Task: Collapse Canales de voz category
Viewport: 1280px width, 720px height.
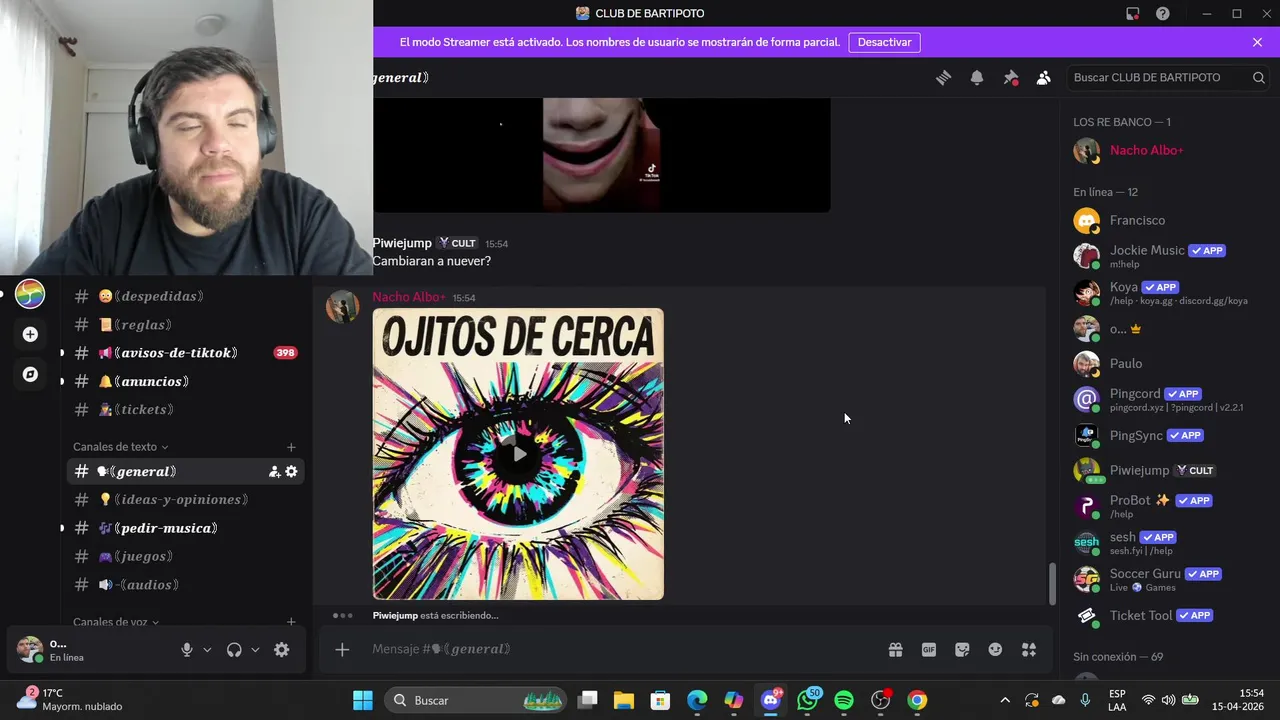Action: point(116,622)
